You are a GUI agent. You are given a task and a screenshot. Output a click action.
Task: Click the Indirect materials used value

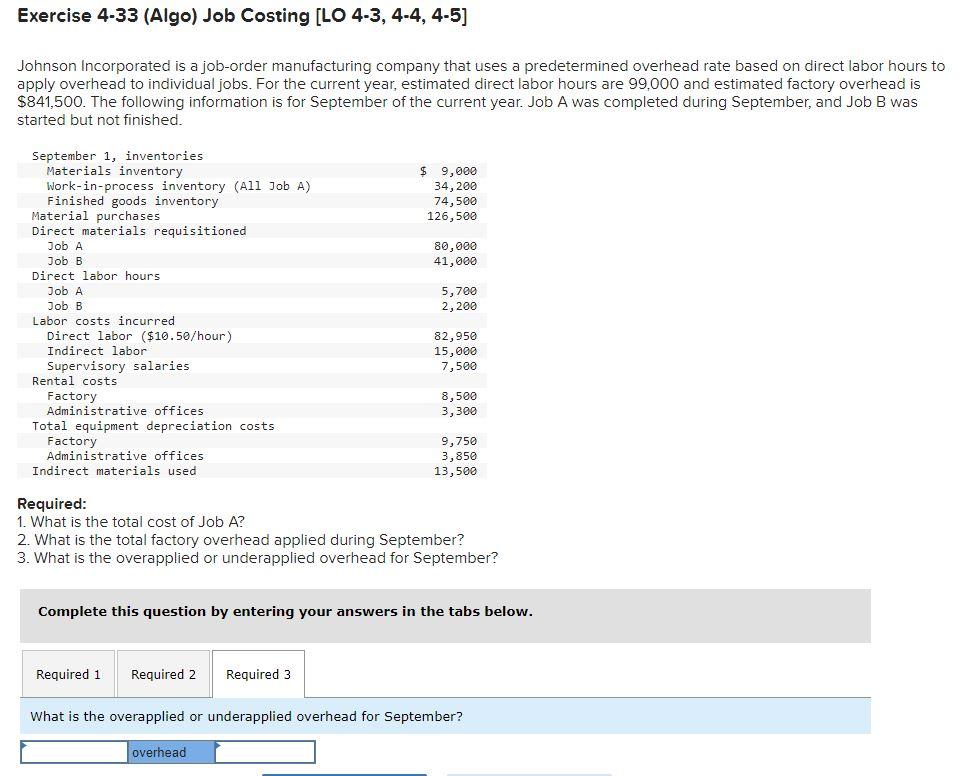point(460,470)
